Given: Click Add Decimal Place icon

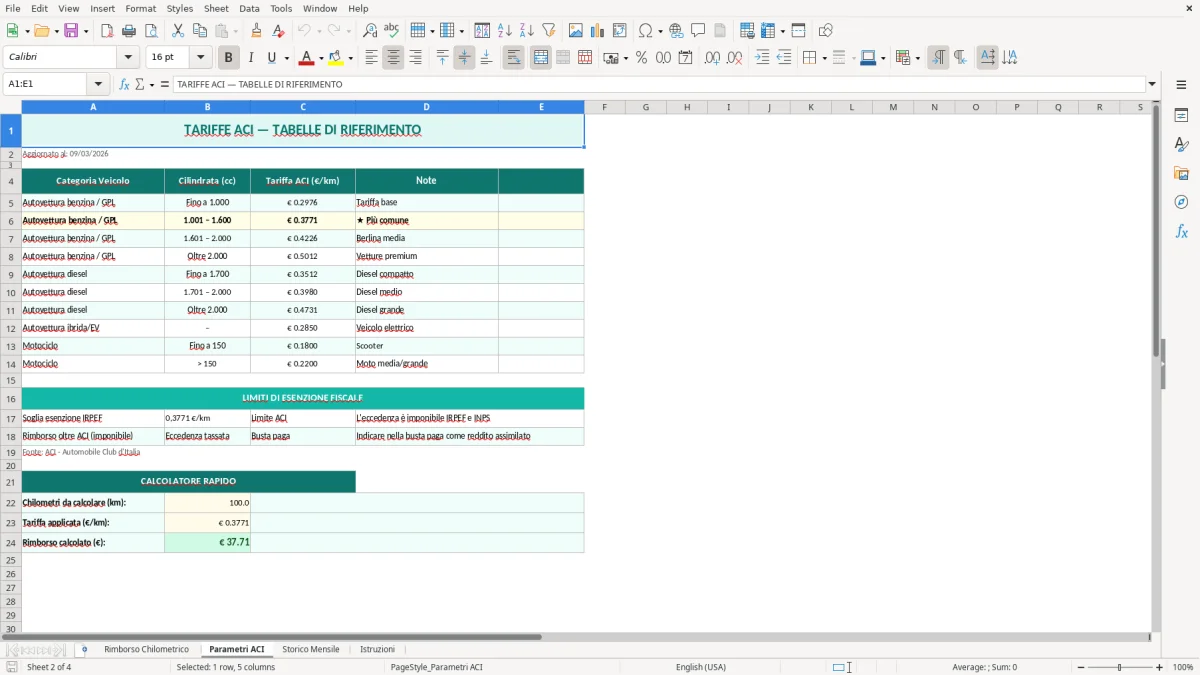Looking at the screenshot, I should point(712,58).
